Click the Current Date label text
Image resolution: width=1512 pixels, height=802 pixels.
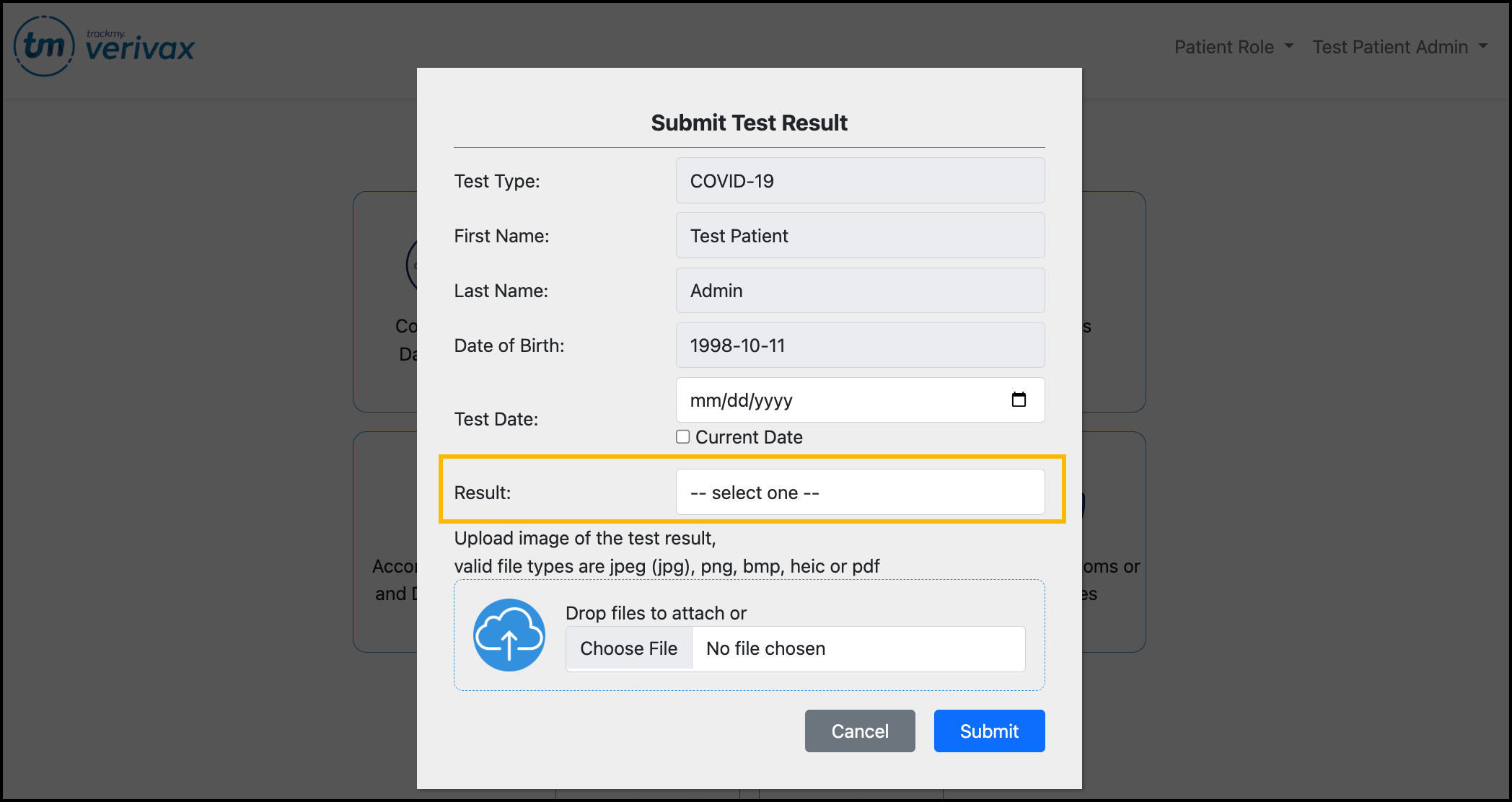[749, 437]
